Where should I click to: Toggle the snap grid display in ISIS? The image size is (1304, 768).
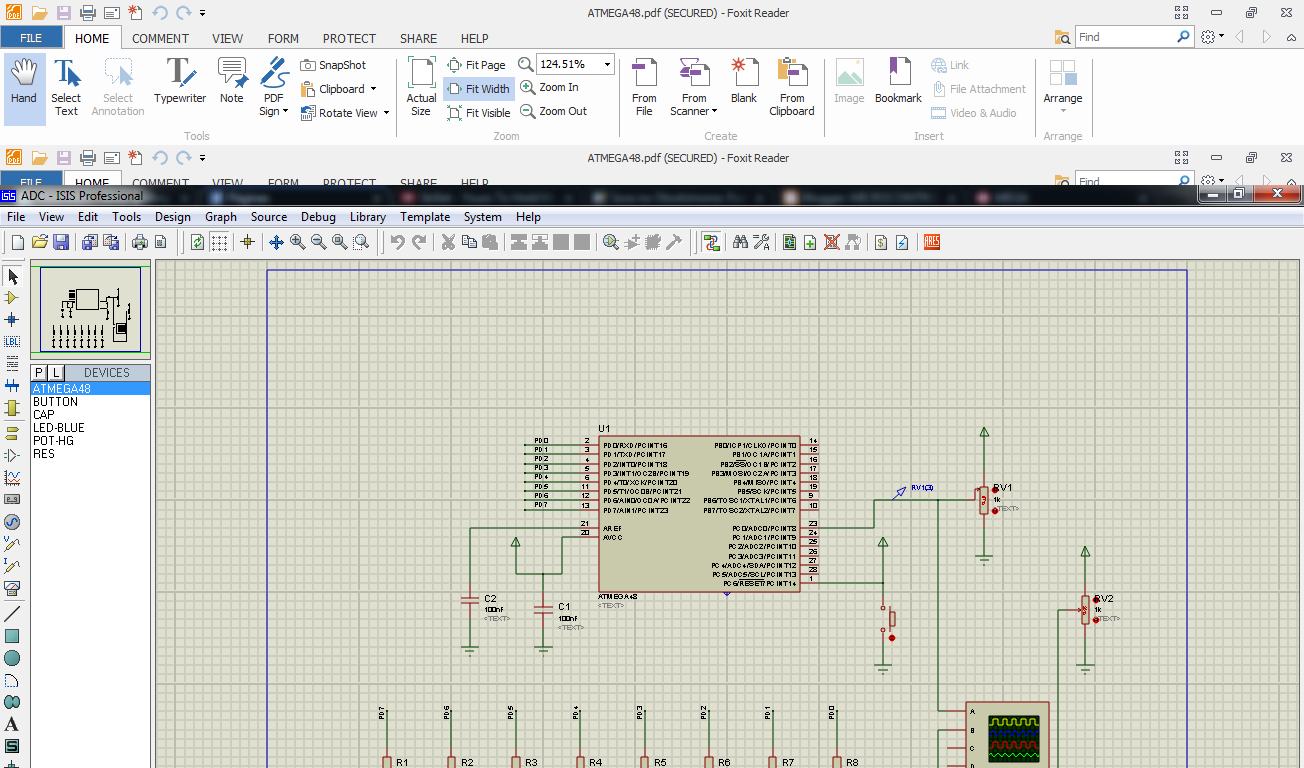pyautogui.click(x=219, y=241)
